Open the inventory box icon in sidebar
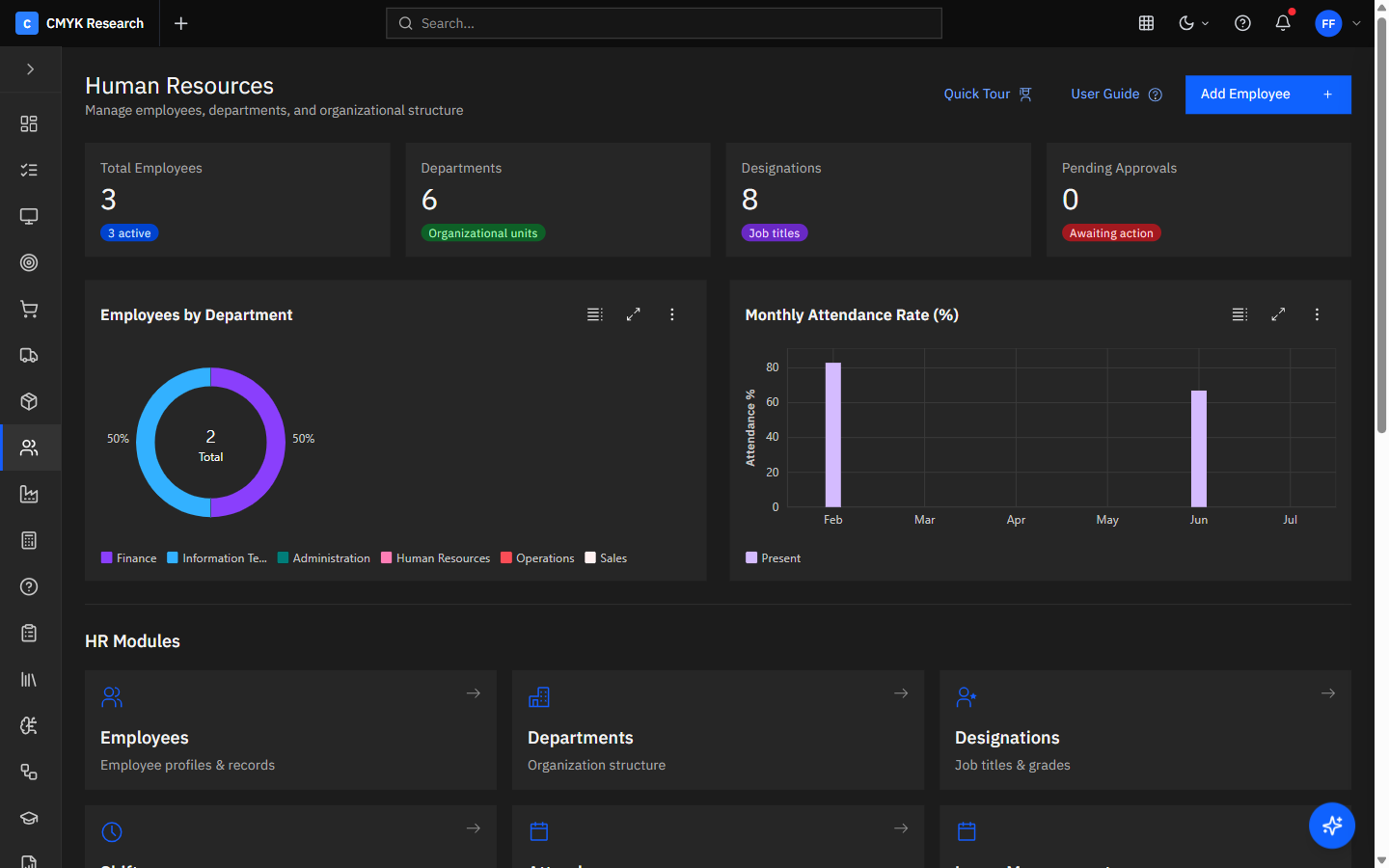The height and width of the screenshot is (868, 1389). click(x=29, y=401)
